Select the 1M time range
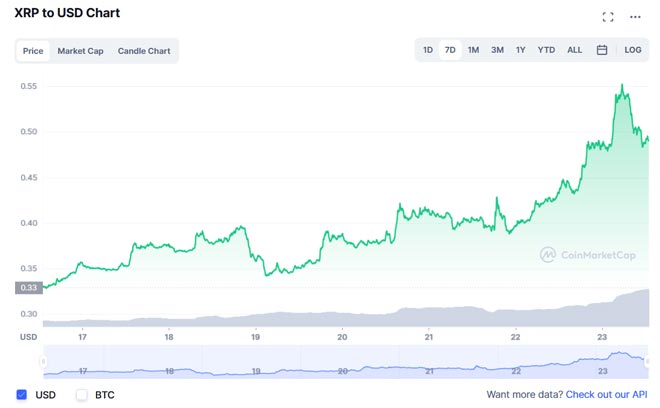660x408 pixels. click(473, 50)
